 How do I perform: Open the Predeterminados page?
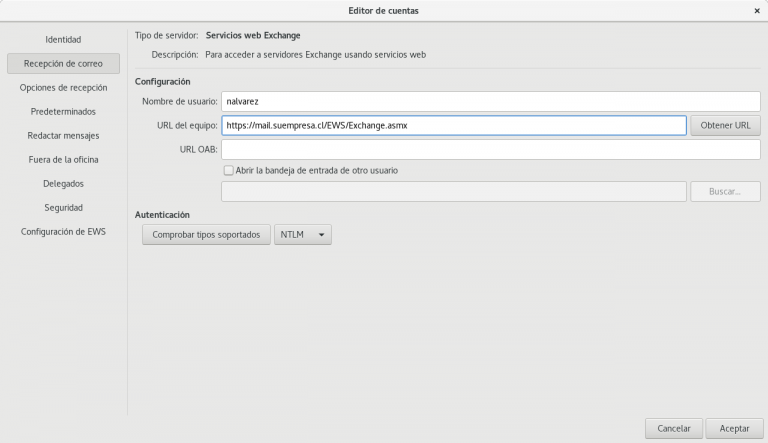click(63, 111)
